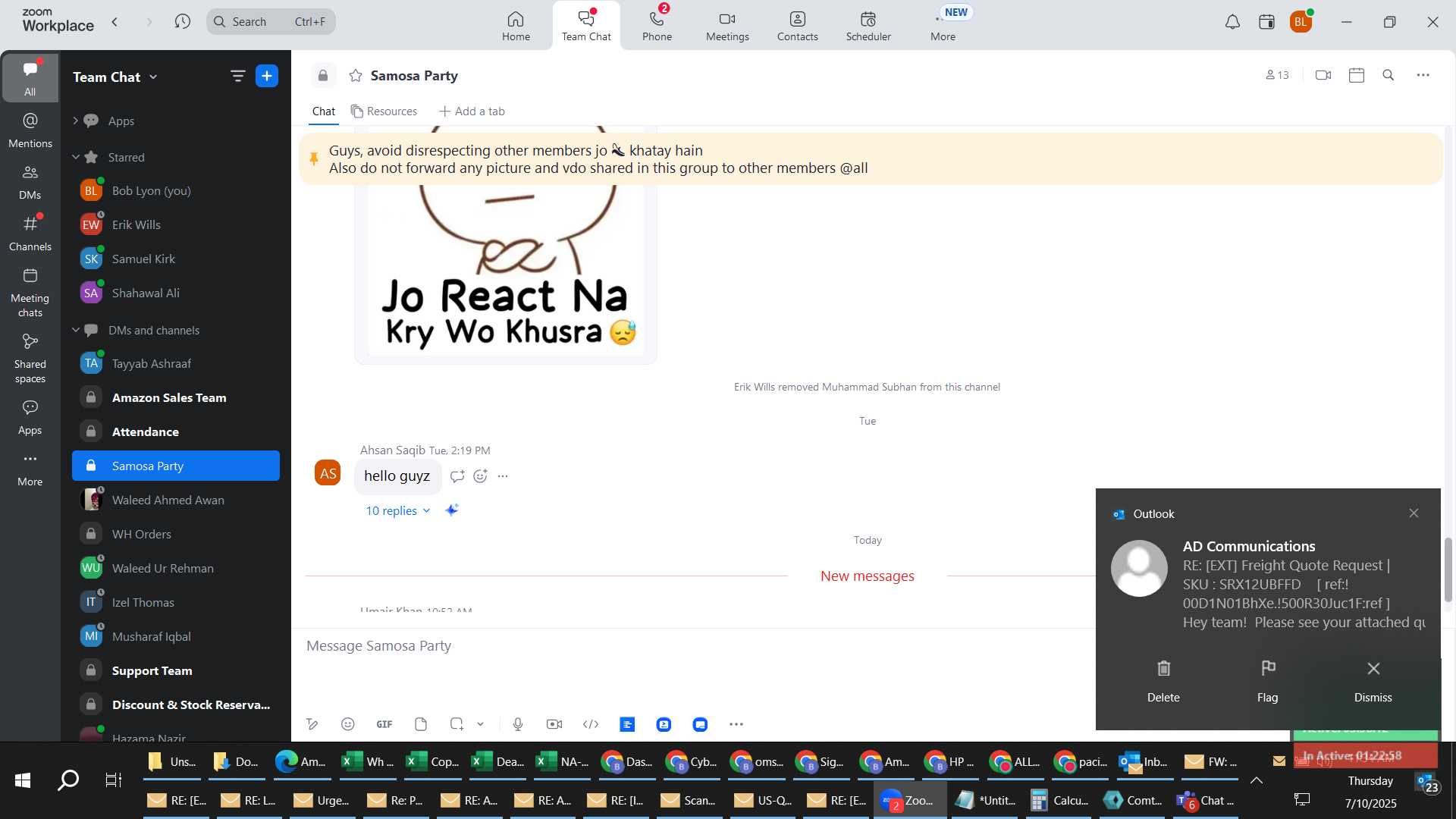Star the Samosa Party channel
Screen dimensions: 1456x819
click(x=356, y=76)
